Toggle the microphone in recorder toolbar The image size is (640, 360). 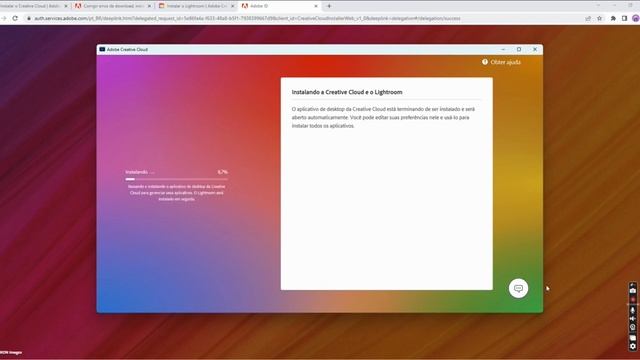coord(633,310)
